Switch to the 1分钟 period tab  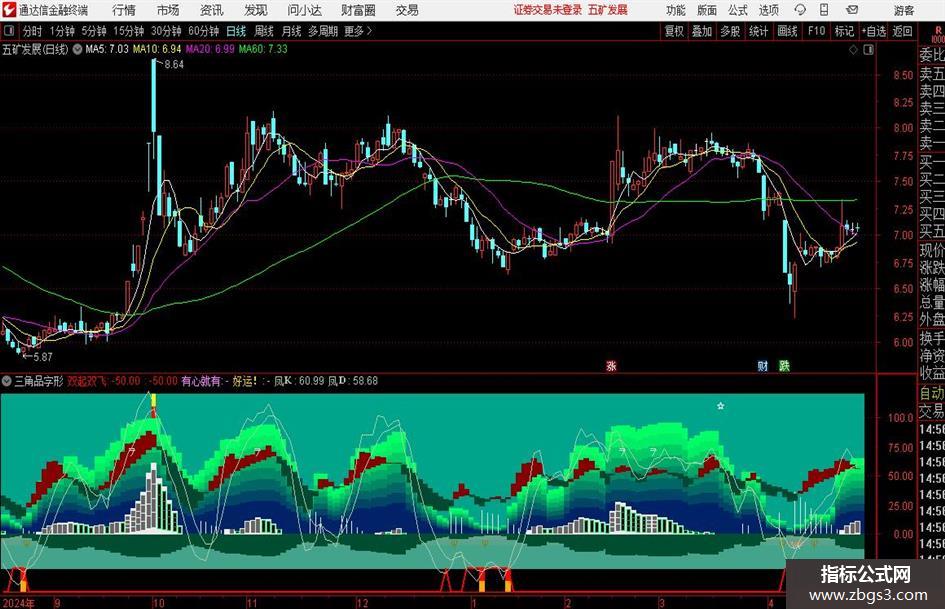tap(62, 31)
